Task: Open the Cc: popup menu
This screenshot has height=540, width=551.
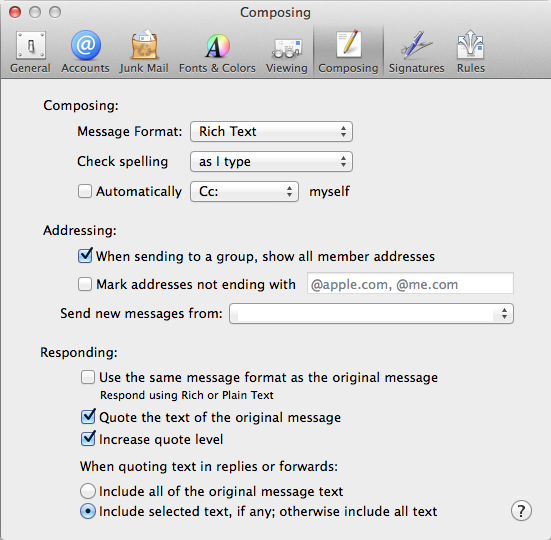Action: [x=244, y=191]
